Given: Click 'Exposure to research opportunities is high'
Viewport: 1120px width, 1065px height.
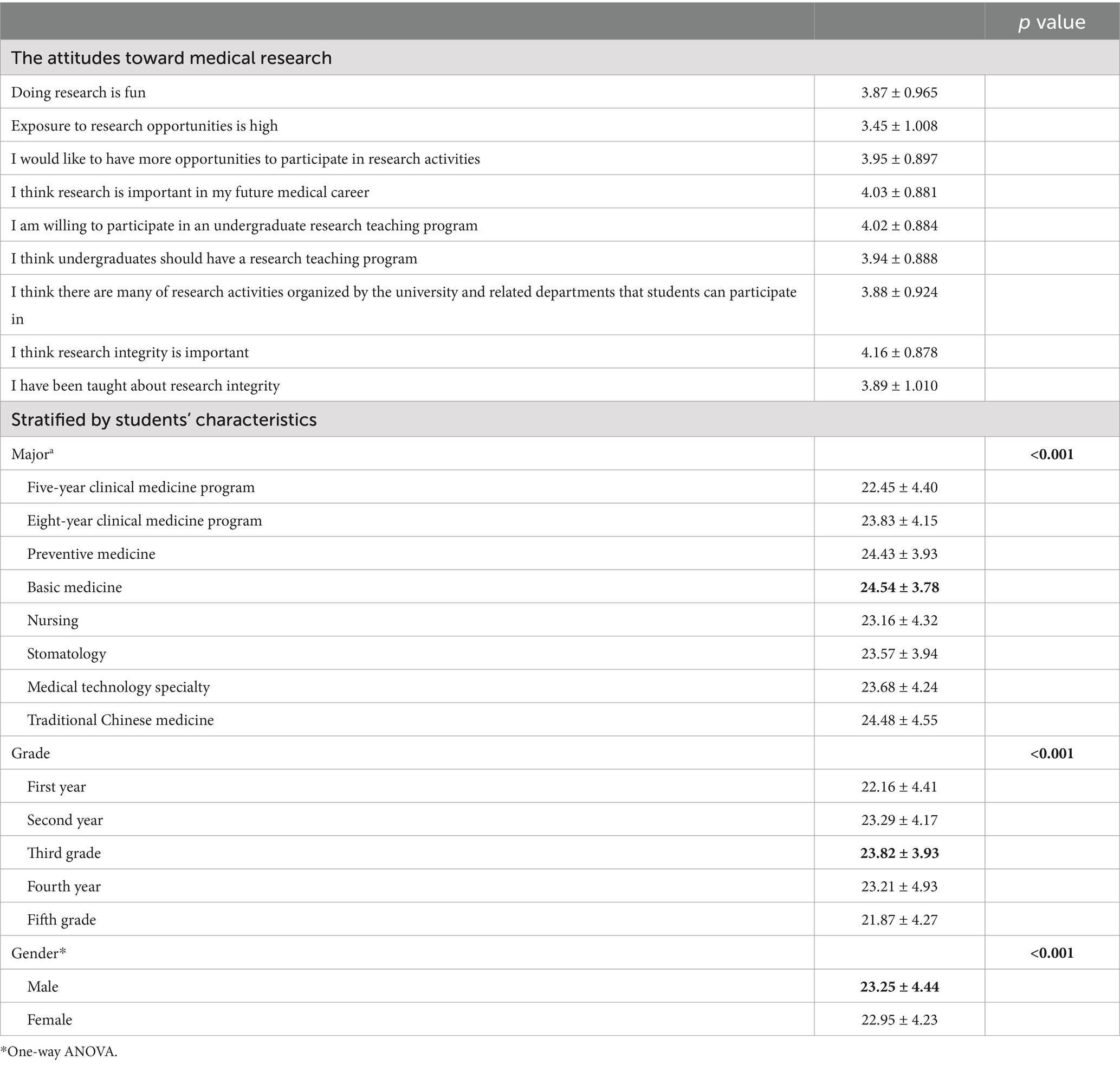Looking at the screenshot, I should tap(145, 126).
